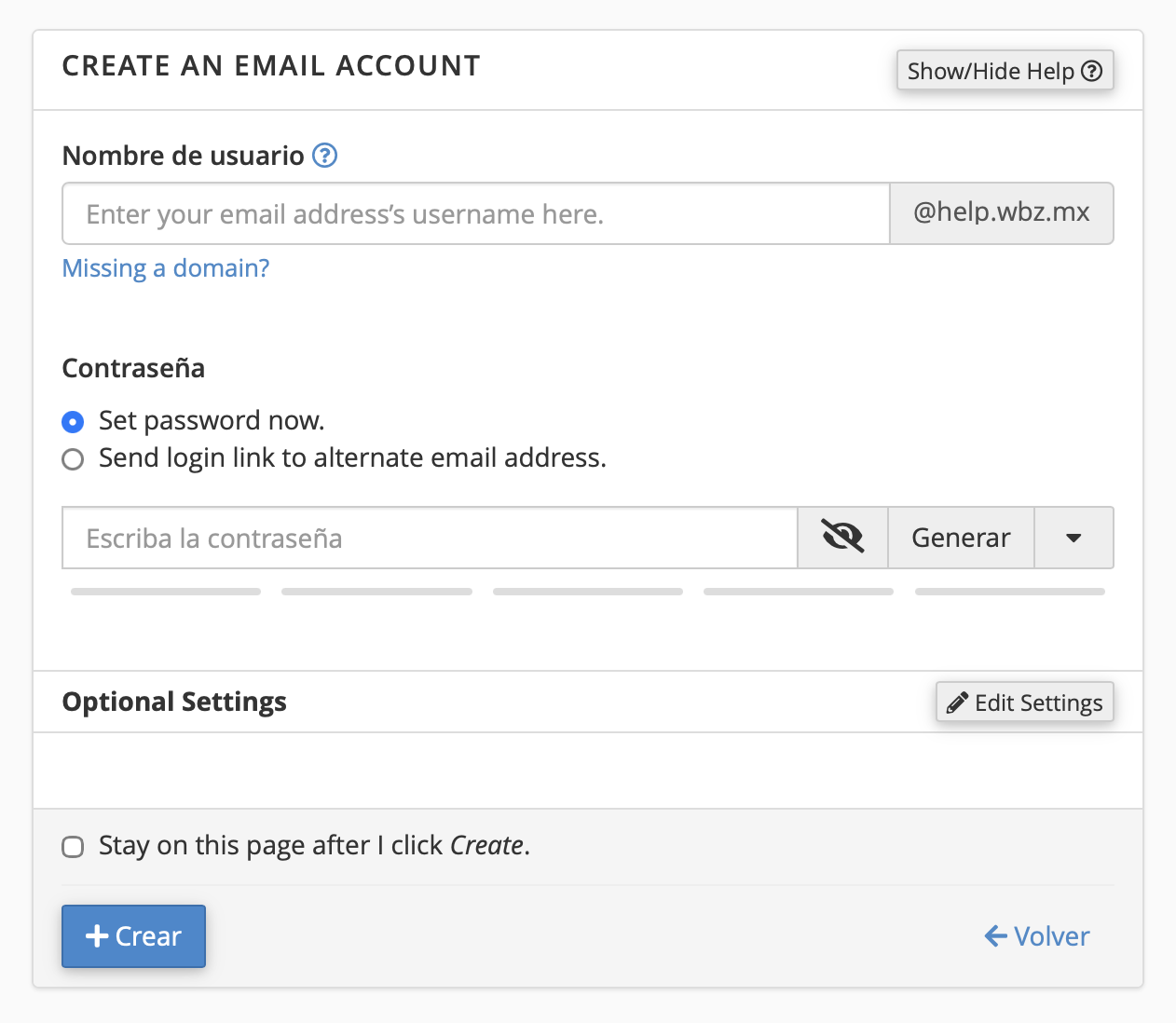Click the Crear button with plus icon

pyautogui.click(x=133, y=936)
